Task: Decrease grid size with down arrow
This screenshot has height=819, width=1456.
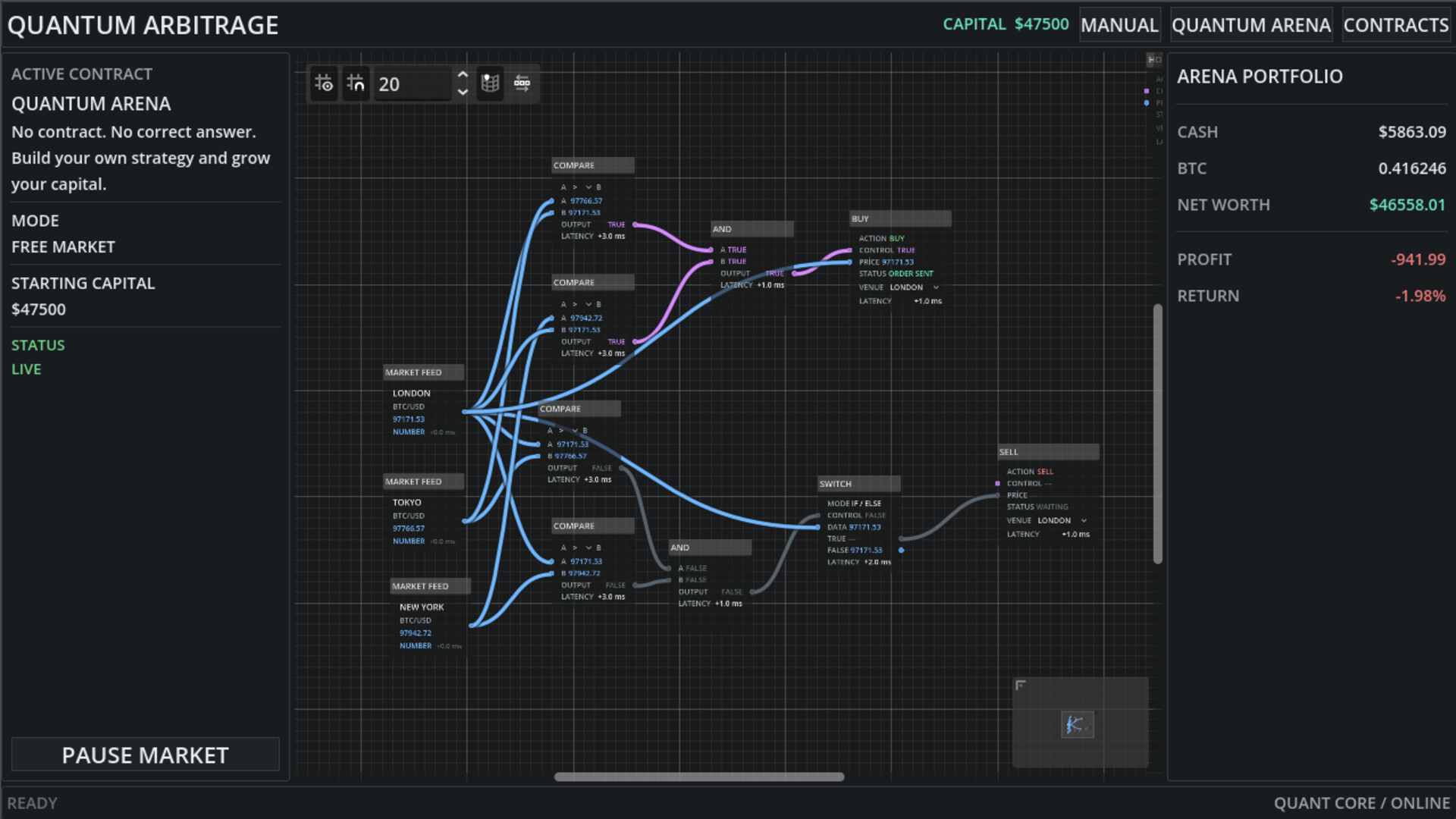Action: coord(463,93)
